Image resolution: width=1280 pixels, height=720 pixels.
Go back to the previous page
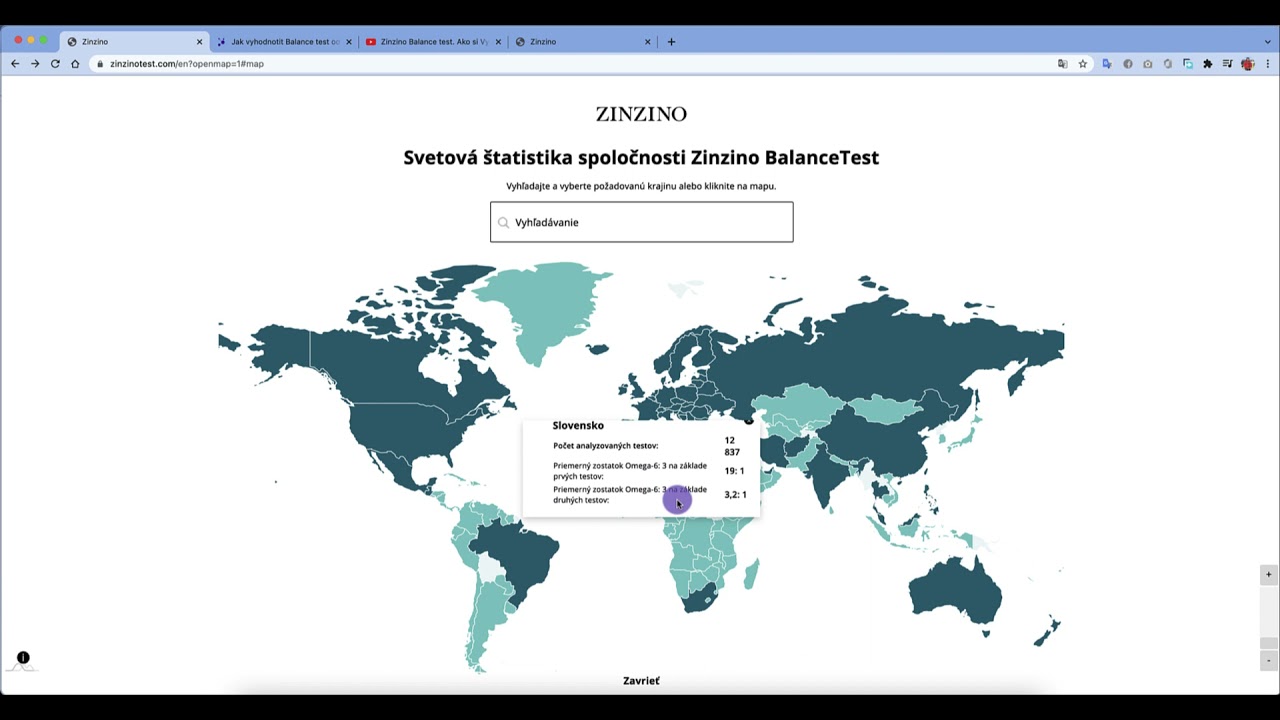[15, 64]
